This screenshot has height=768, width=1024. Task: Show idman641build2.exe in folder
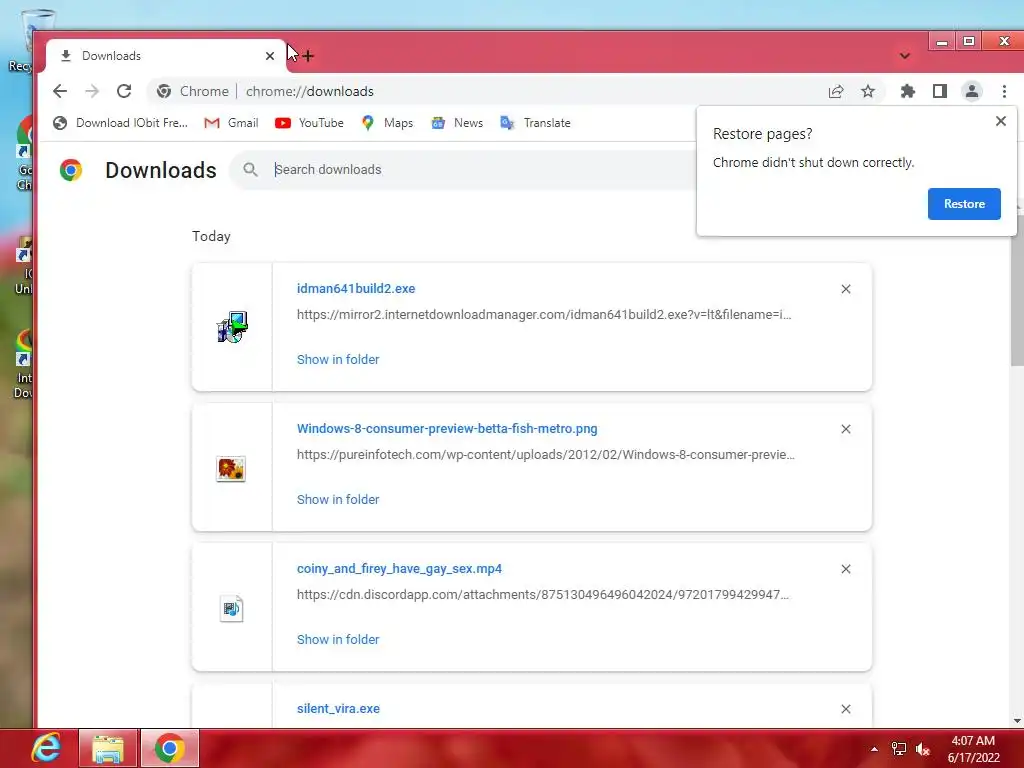click(338, 360)
